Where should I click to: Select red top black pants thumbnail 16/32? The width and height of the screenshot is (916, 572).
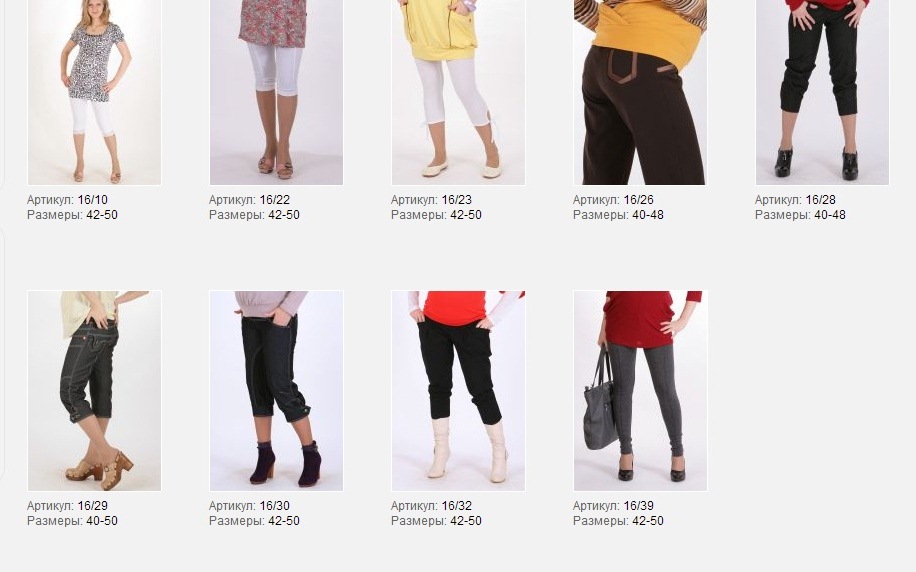tap(459, 391)
